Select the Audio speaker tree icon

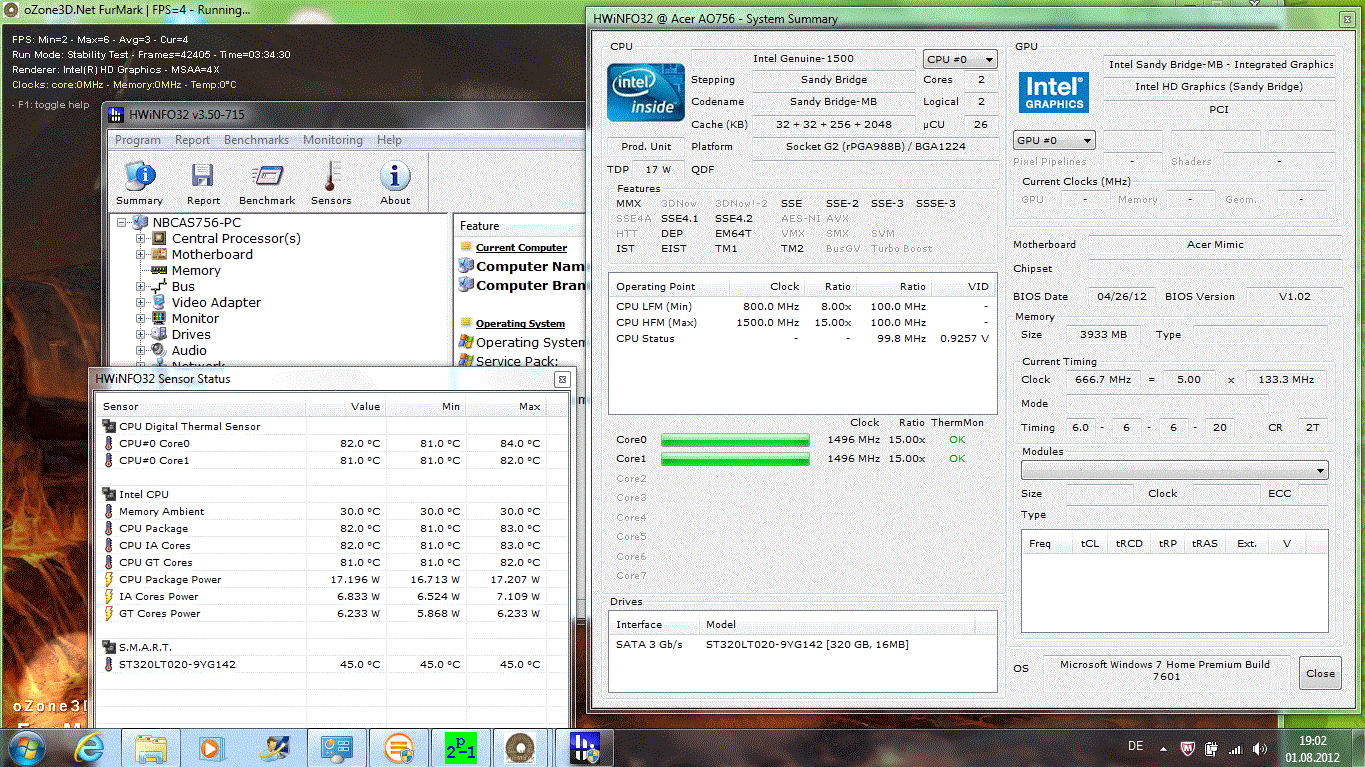coord(158,350)
